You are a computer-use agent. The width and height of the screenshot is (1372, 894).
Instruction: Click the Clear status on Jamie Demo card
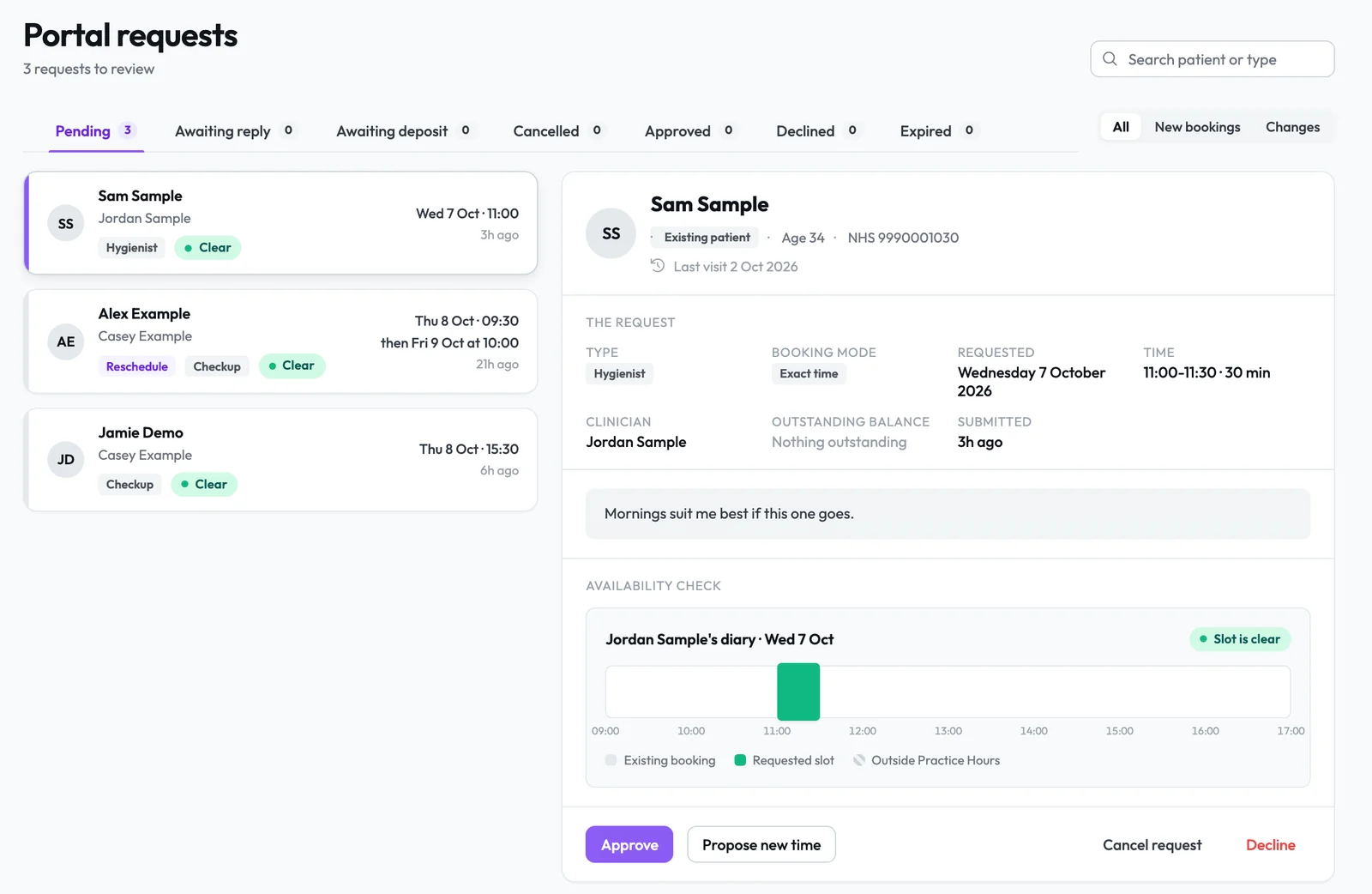(204, 485)
